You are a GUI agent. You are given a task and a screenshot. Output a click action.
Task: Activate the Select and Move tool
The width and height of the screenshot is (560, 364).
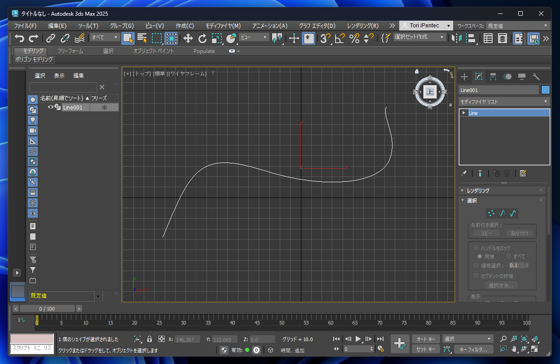(188, 38)
